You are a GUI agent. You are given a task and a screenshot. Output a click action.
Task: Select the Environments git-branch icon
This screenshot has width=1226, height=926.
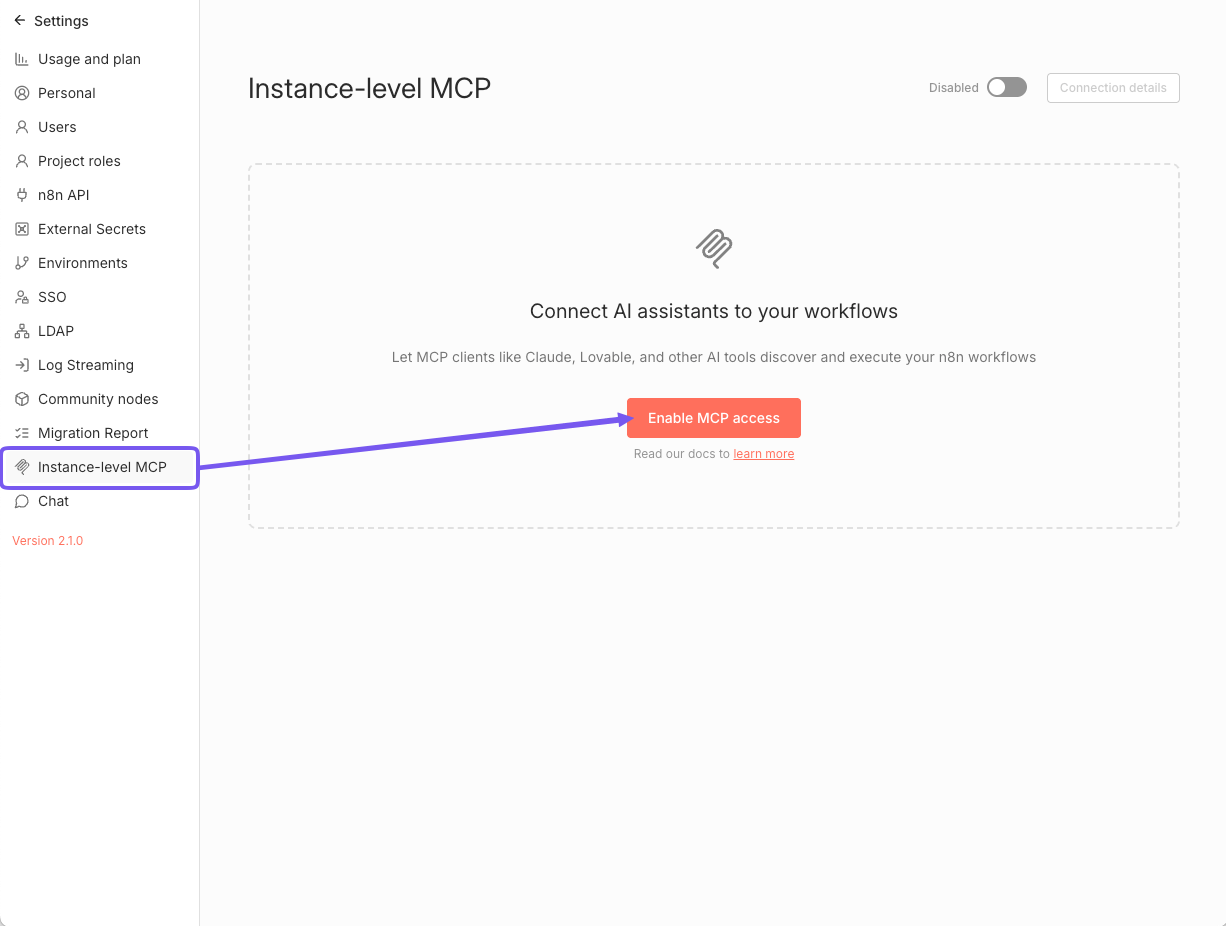22,263
